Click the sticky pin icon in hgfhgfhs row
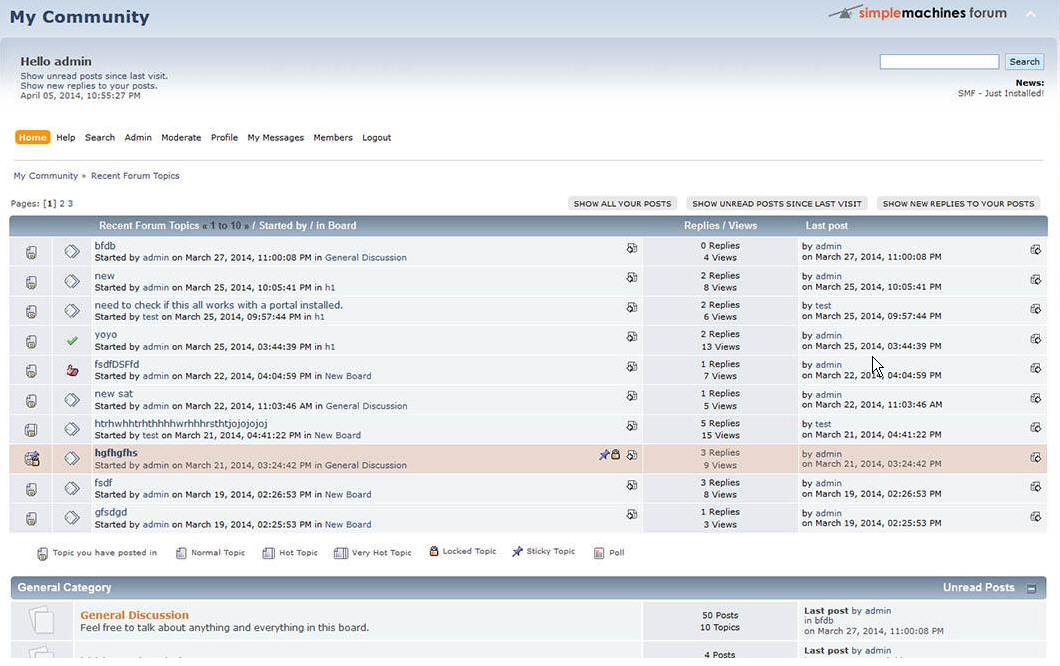This screenshot has width=1060, height=666. click(x=604, y=455)
